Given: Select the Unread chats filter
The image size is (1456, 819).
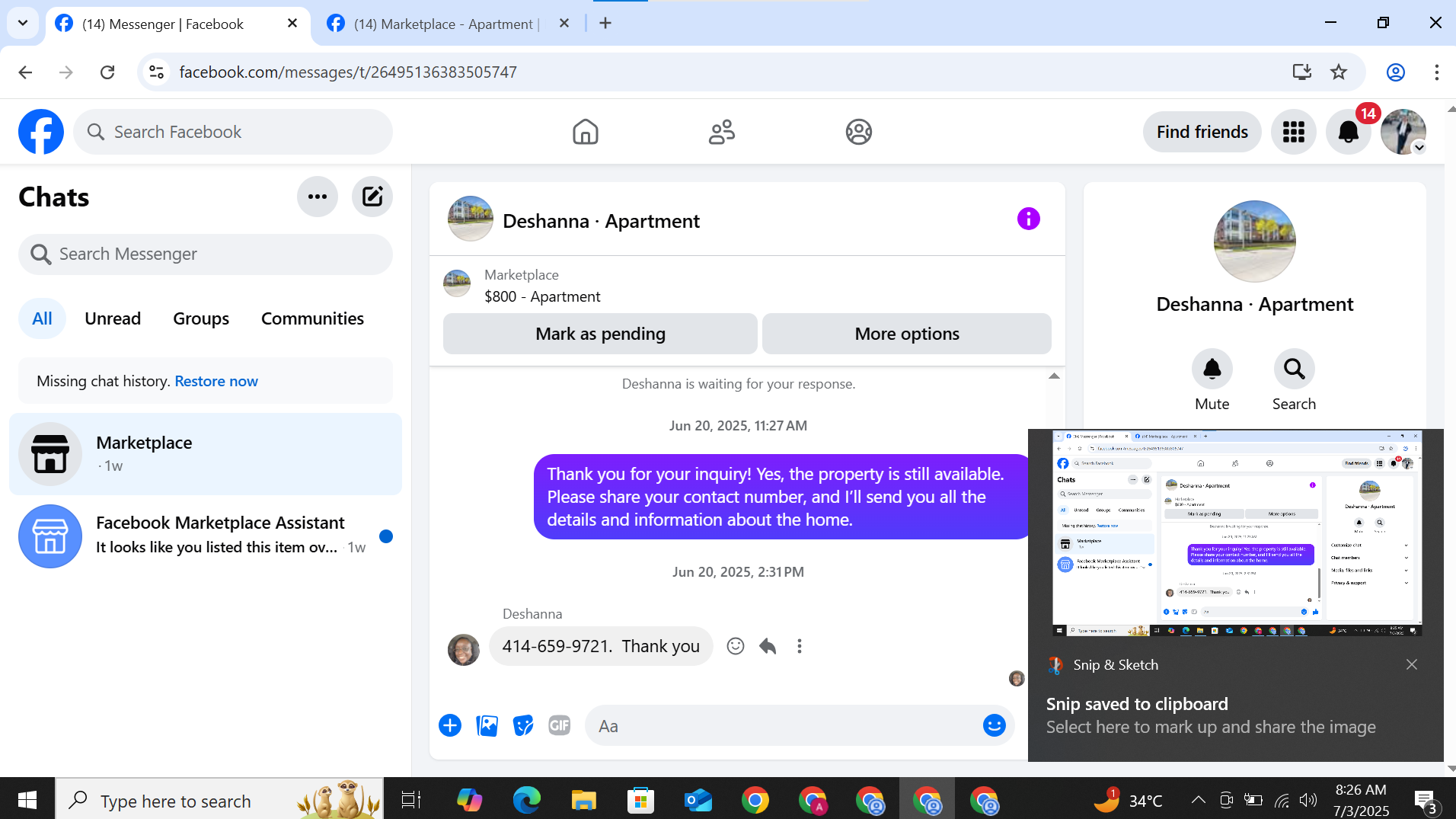Looking at the screenshot, I should pos(113,318).
